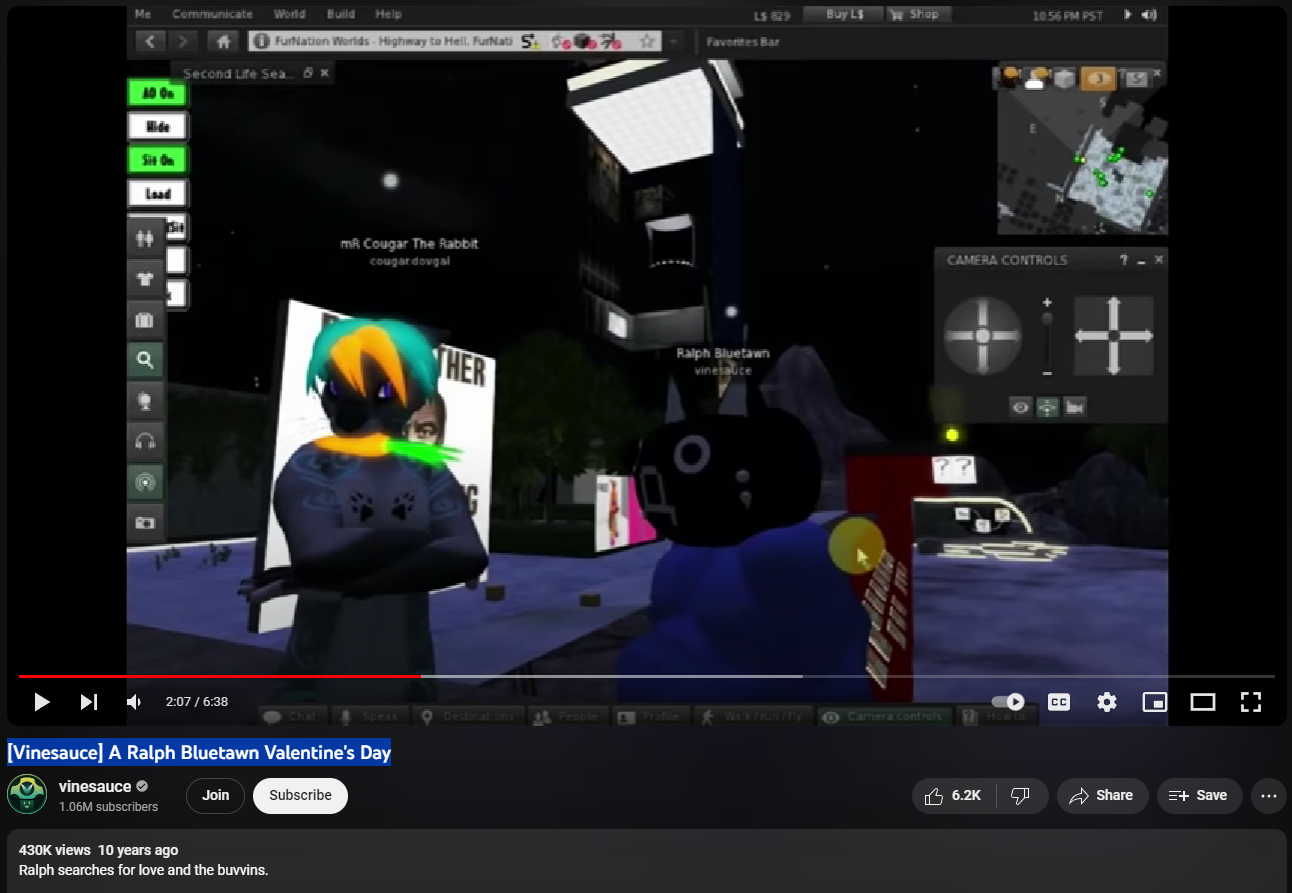Image resolution: width=1292 pixels, height=893 pixels.
Task: Open the player settings gear
Action: pyautogui.click(x=1107, y=702)
